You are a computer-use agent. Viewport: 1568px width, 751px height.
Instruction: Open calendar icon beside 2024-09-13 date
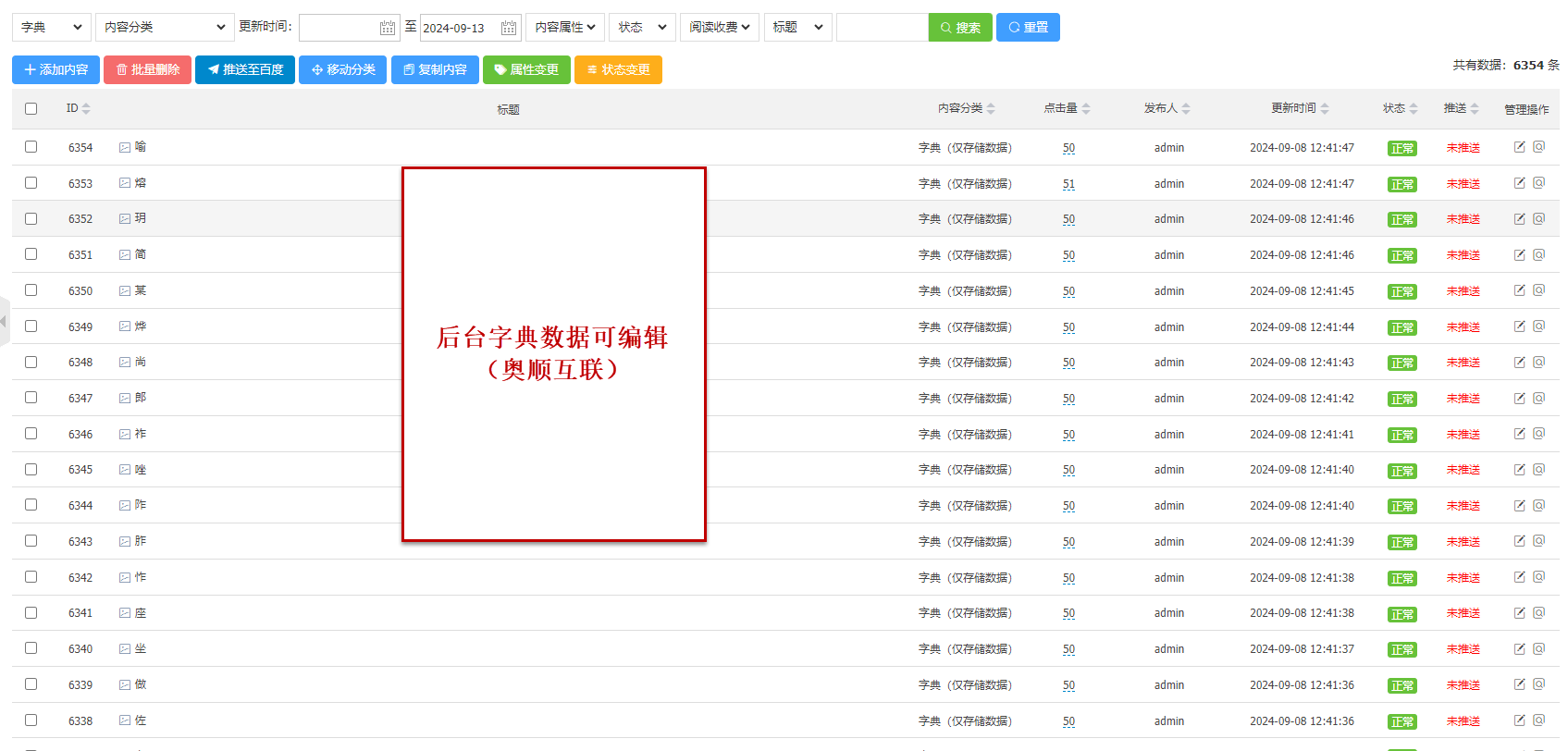click(509, 28)
